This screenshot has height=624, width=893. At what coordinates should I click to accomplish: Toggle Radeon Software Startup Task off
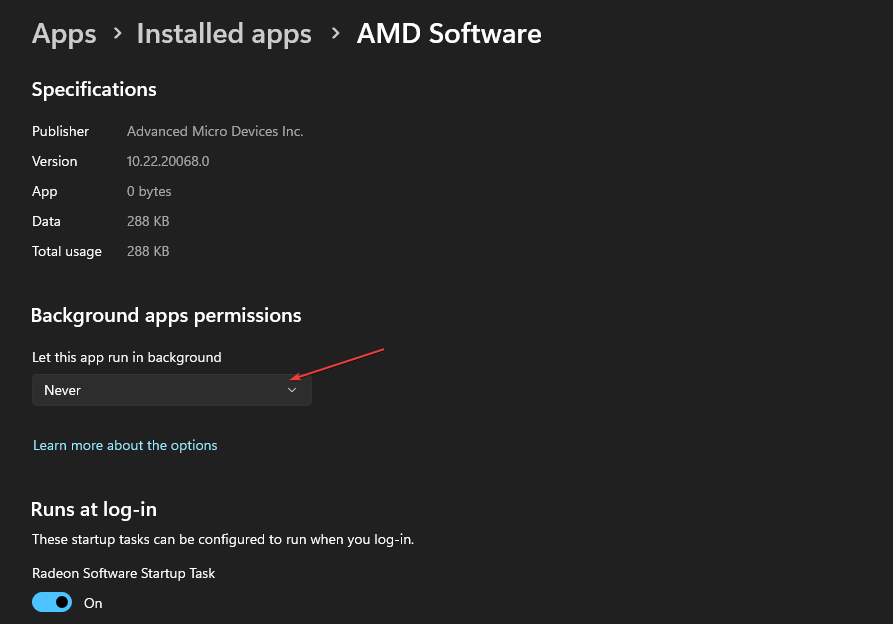coord(51,602)
